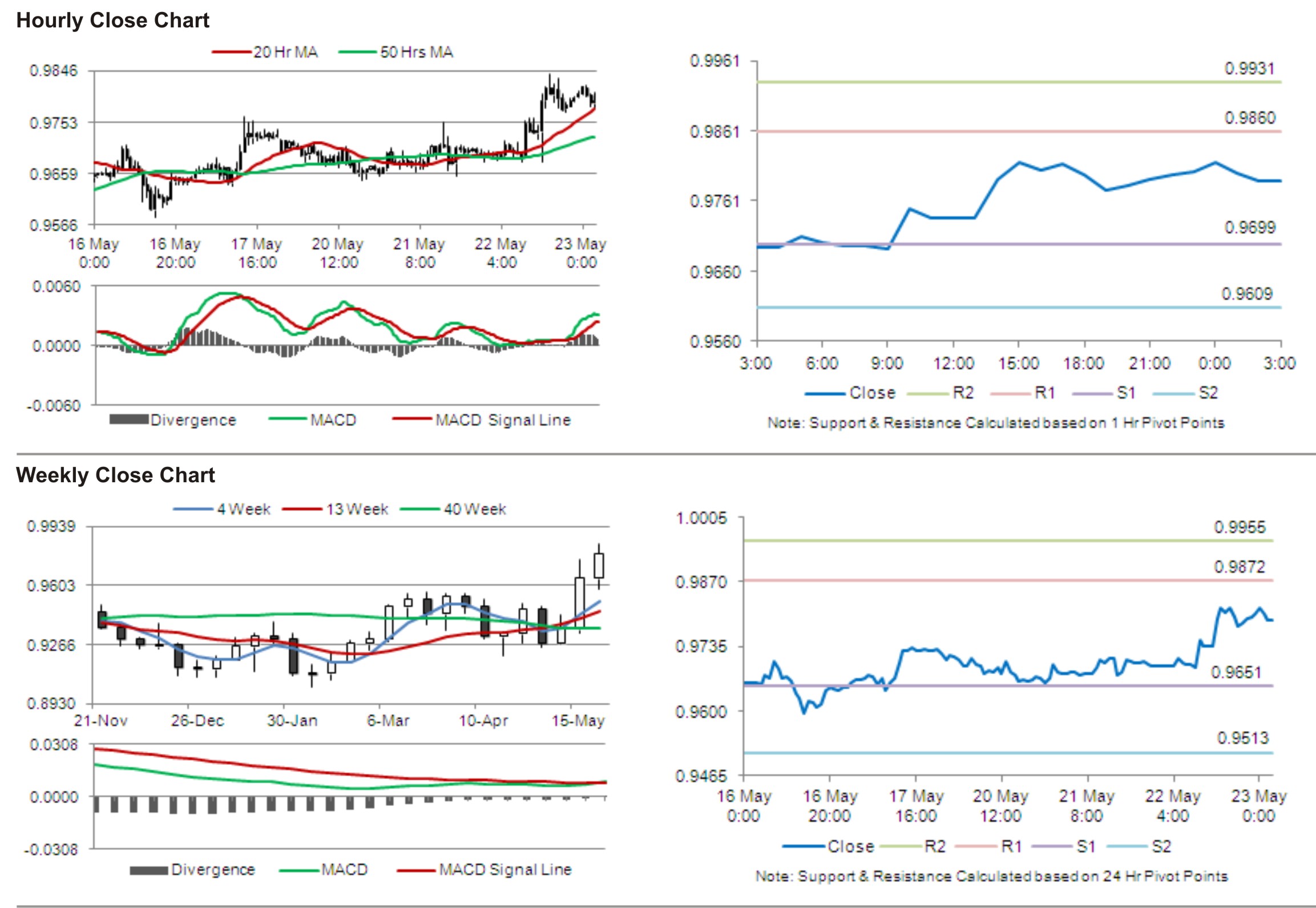Screen dimensions: 1316x908
Task: Click the 0.9659 axis label on hourly chart
Action: click(x=54, y=174)
